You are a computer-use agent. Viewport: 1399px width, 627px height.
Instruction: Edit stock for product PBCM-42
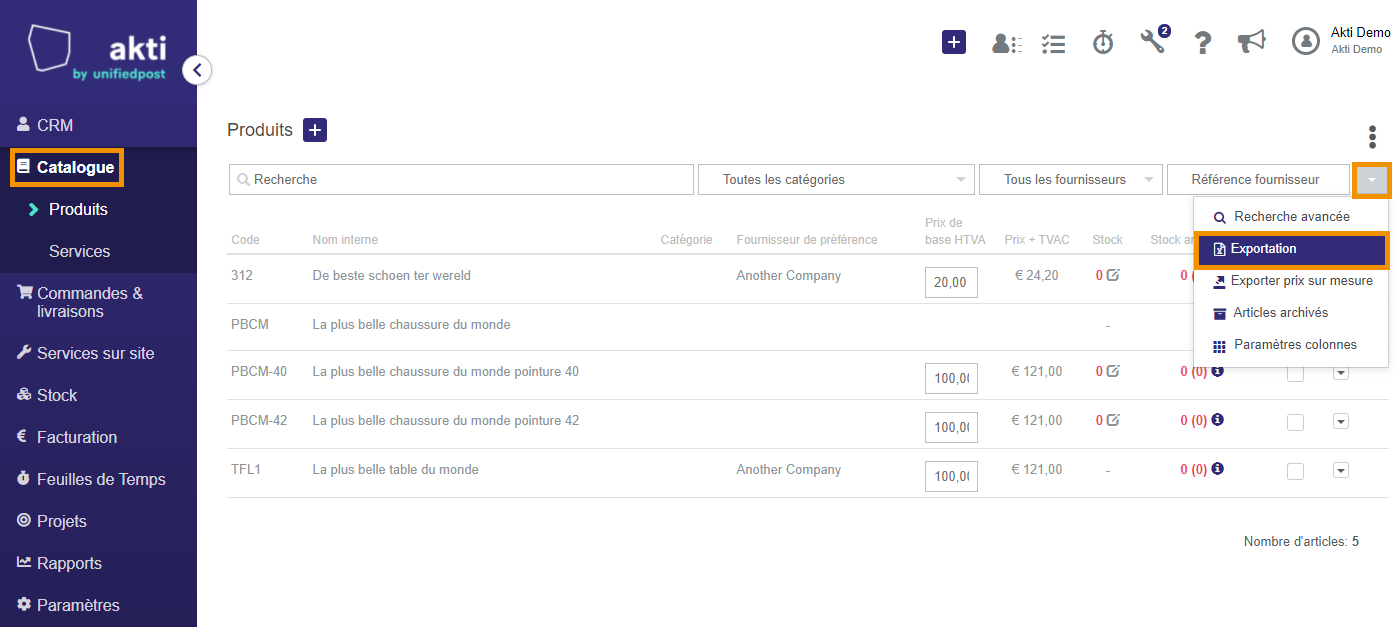click(1113, 420)
